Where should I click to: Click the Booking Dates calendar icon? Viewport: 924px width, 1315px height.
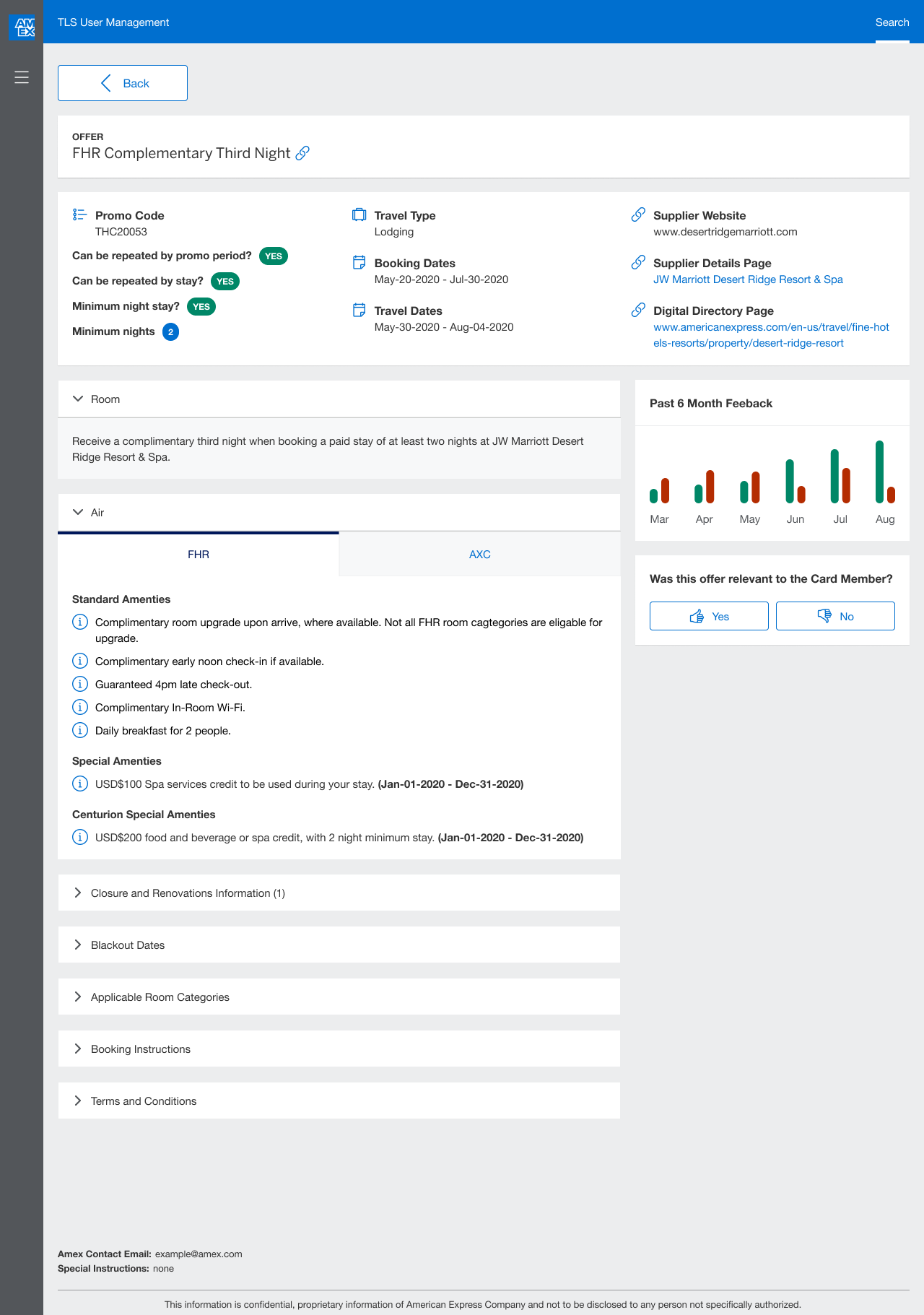[x=359, y=263]
